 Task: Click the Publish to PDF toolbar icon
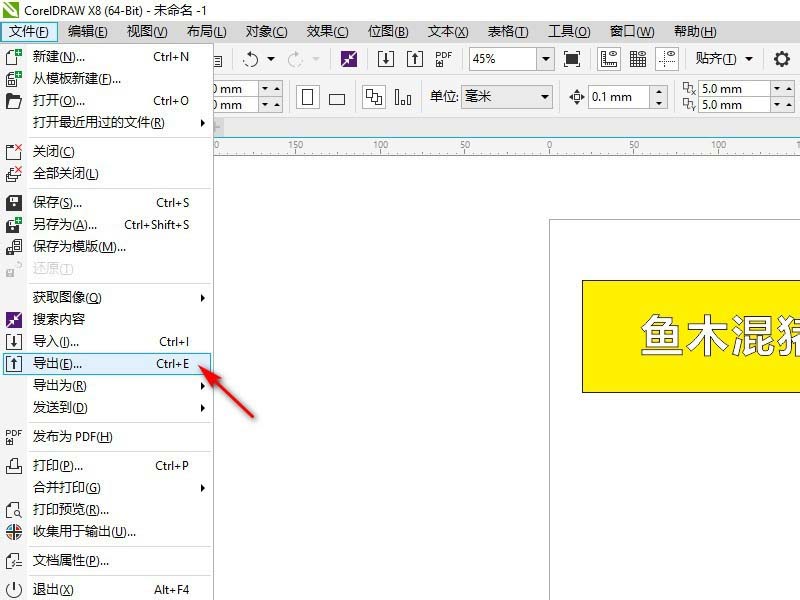click(443, 59)
